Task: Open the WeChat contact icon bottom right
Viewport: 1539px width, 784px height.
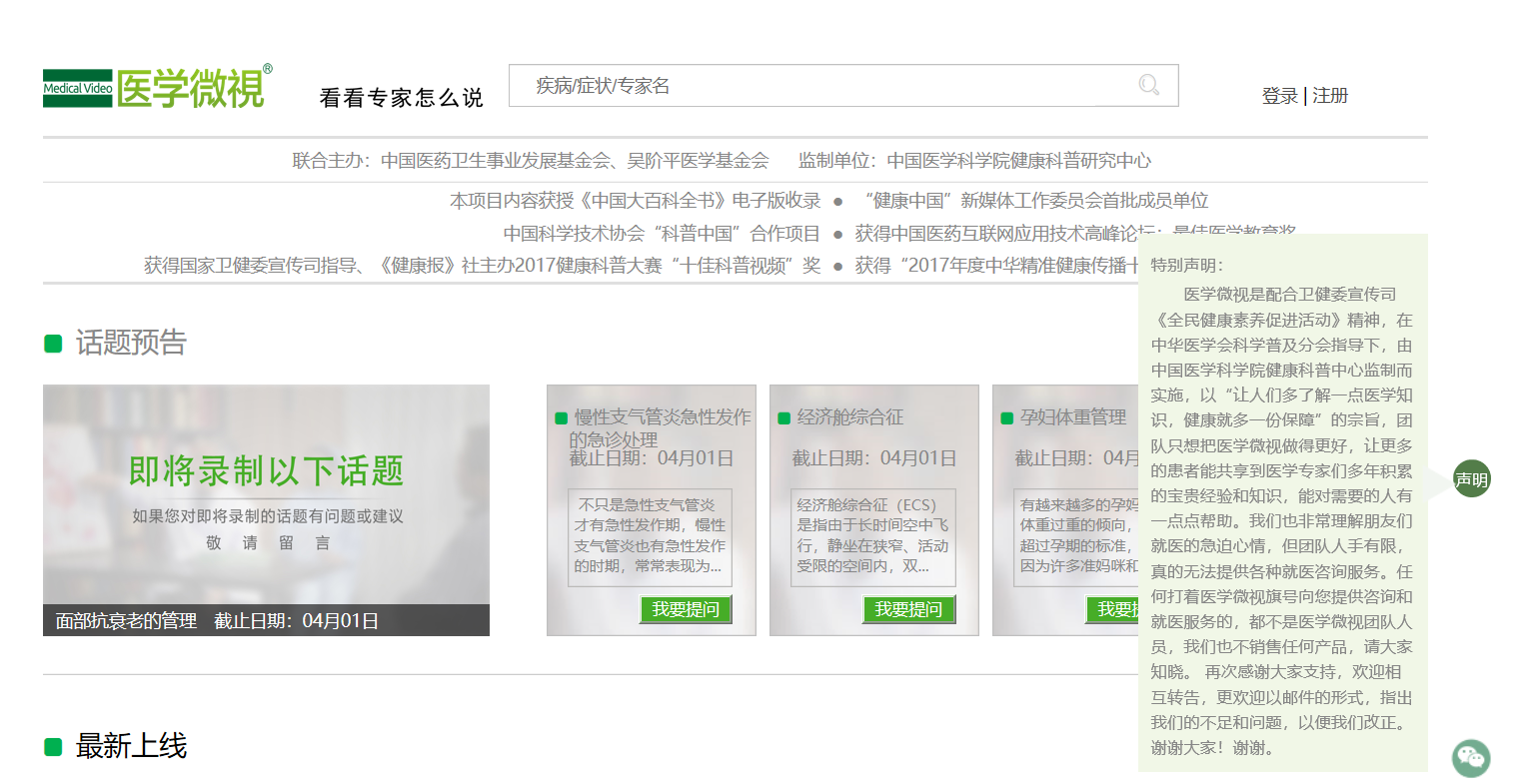Action: point(1471,757)
